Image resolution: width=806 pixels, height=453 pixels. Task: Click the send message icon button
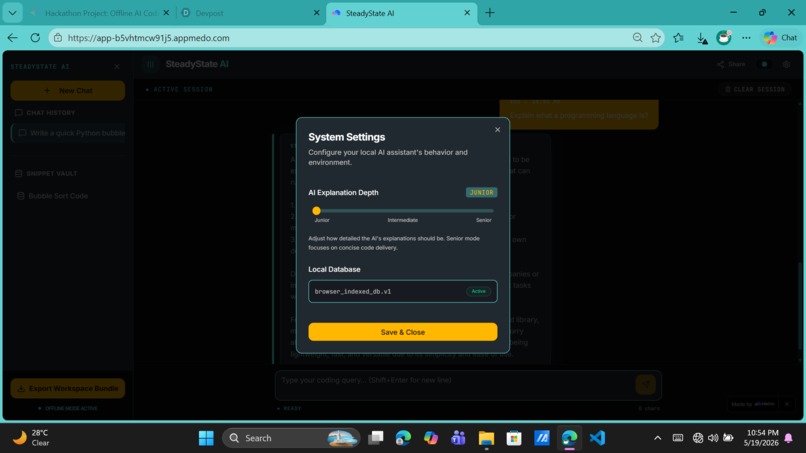645,384
